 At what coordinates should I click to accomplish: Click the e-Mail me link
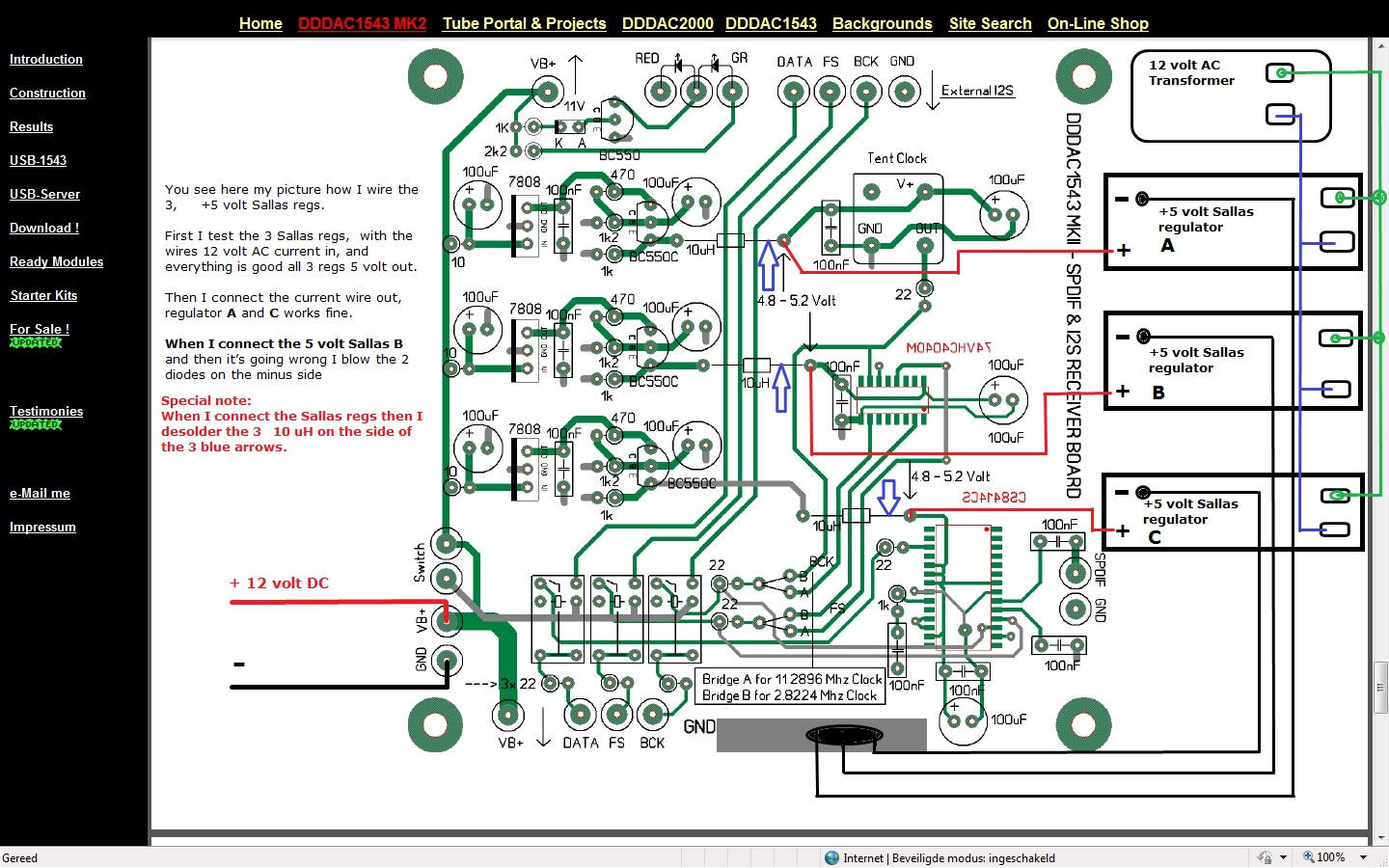coord(40,493)
